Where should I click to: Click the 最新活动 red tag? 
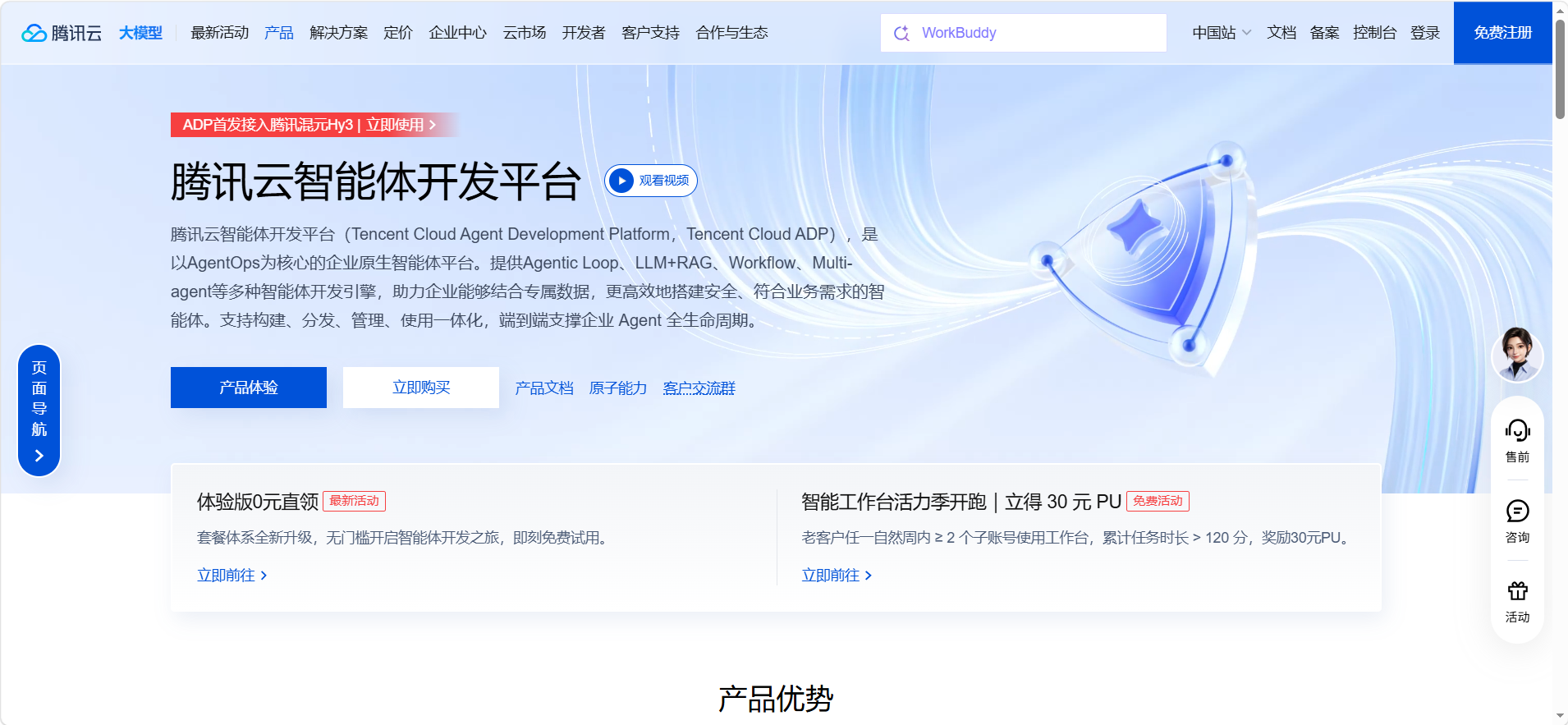click(354, 501)
